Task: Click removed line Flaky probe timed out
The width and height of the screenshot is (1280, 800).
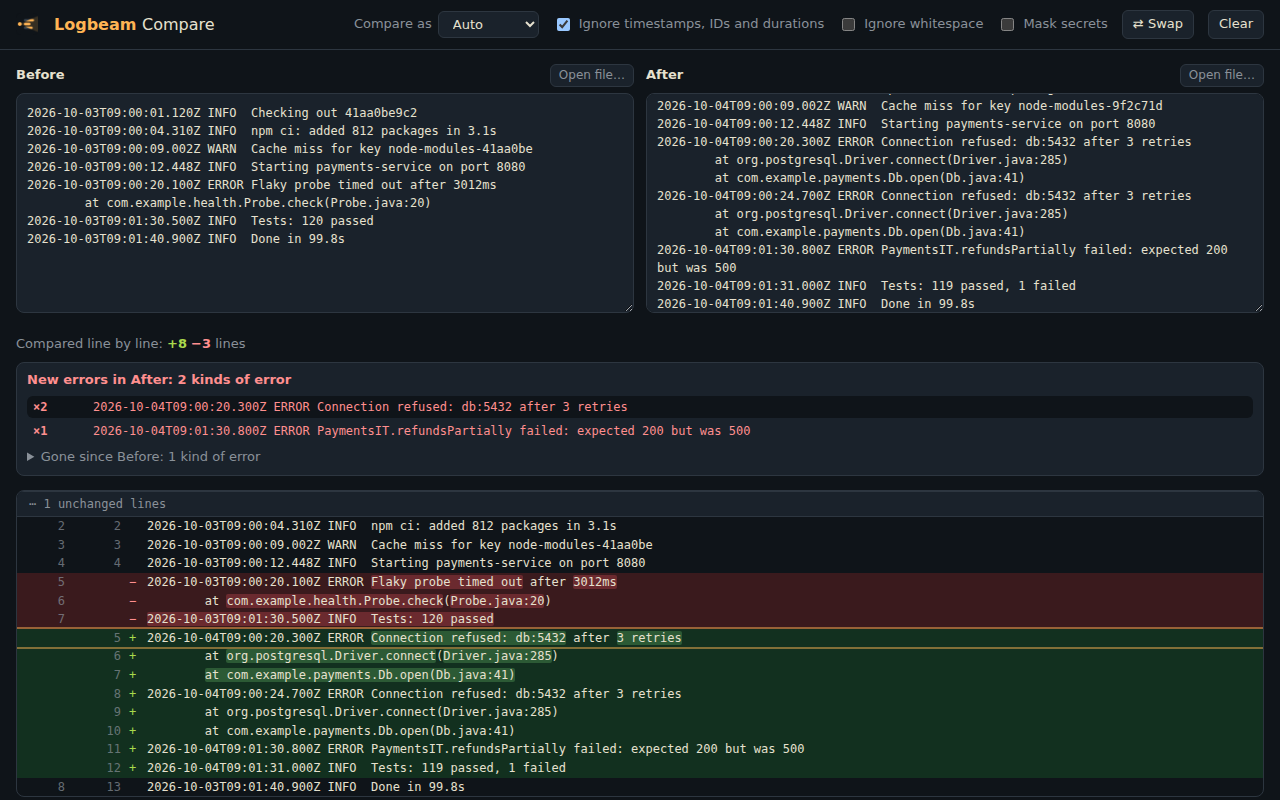Action: (640, 582)
